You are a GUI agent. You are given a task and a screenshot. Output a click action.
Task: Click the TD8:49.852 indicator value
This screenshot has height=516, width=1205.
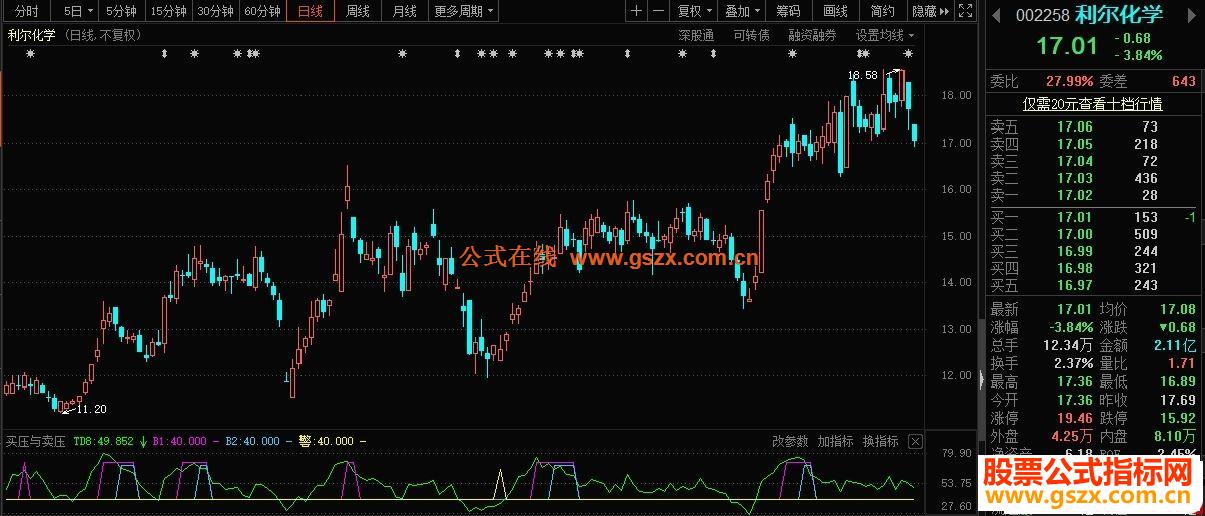(105, 441)
